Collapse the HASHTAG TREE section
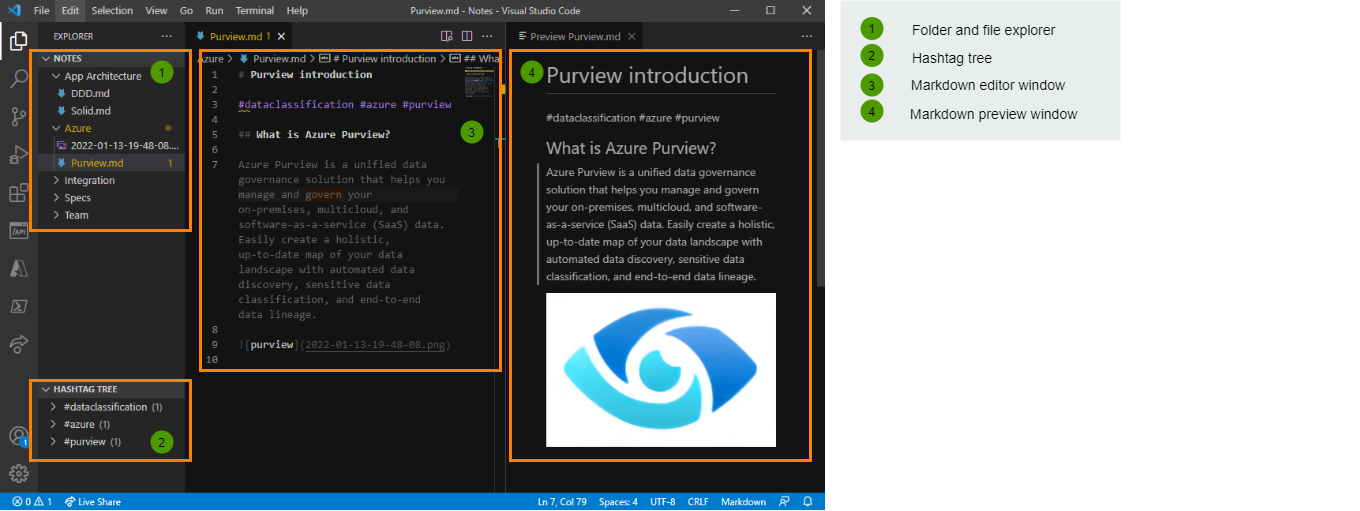Screen dimensions: 1360x511 (x=45, y=389)
